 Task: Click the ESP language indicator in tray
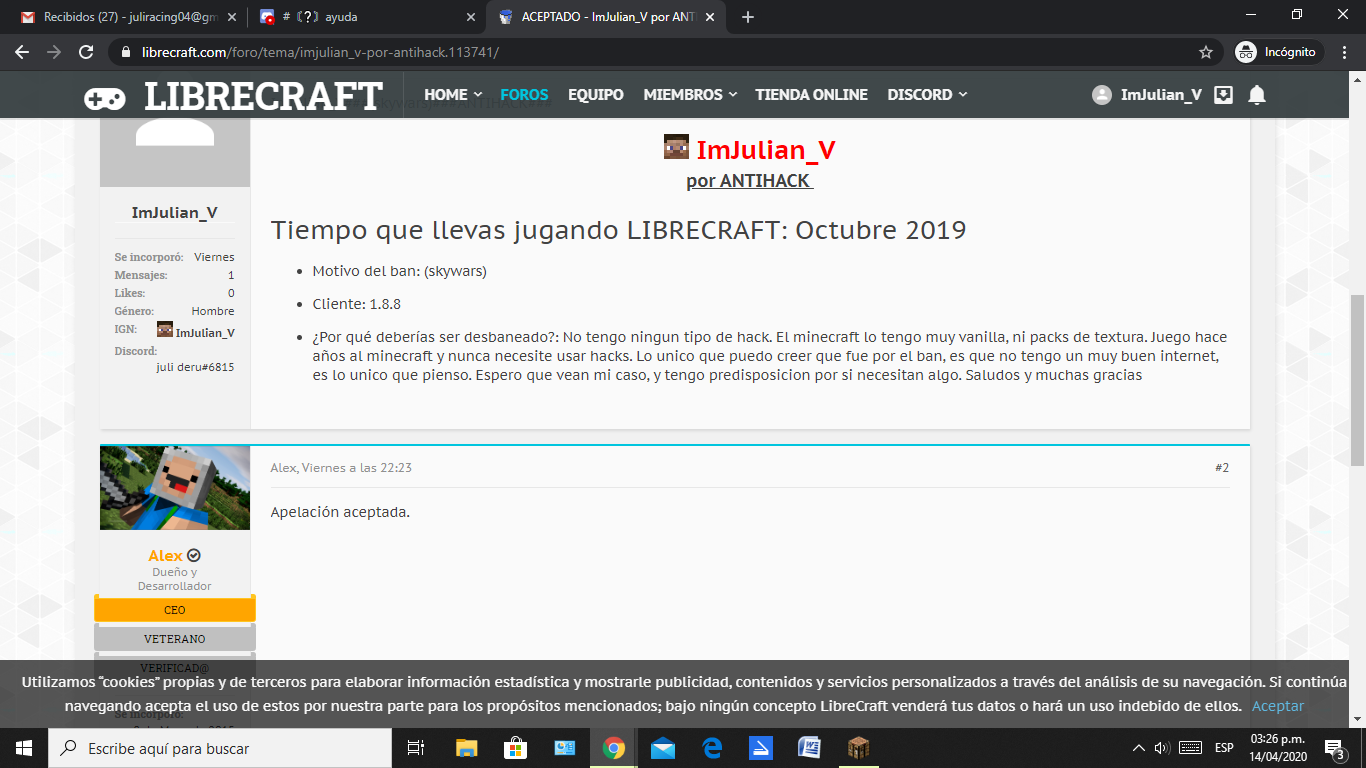[x=1224, y=748]
